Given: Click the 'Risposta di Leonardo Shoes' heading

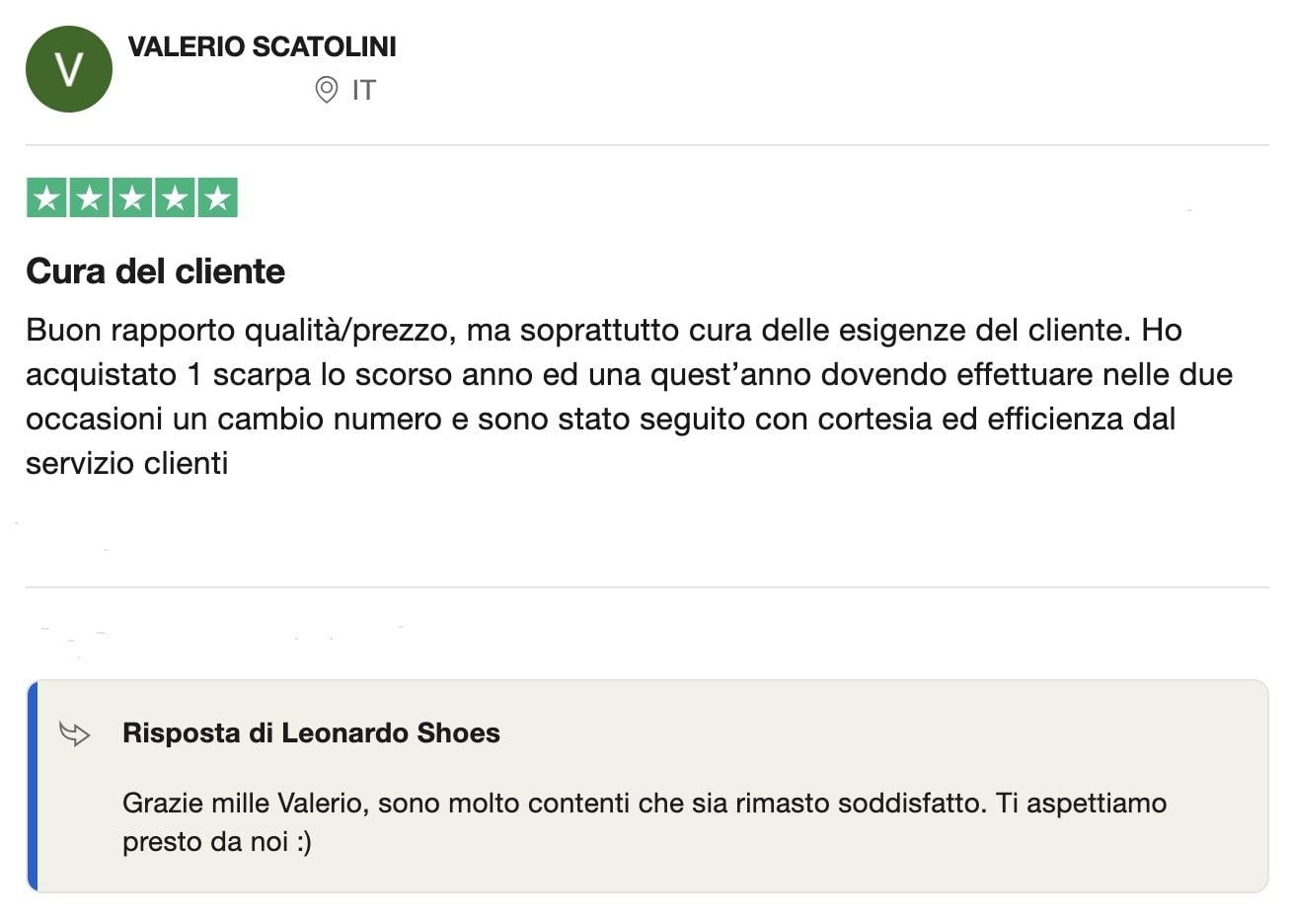Looking at the screenshot, I should click(x=311, y=733).
